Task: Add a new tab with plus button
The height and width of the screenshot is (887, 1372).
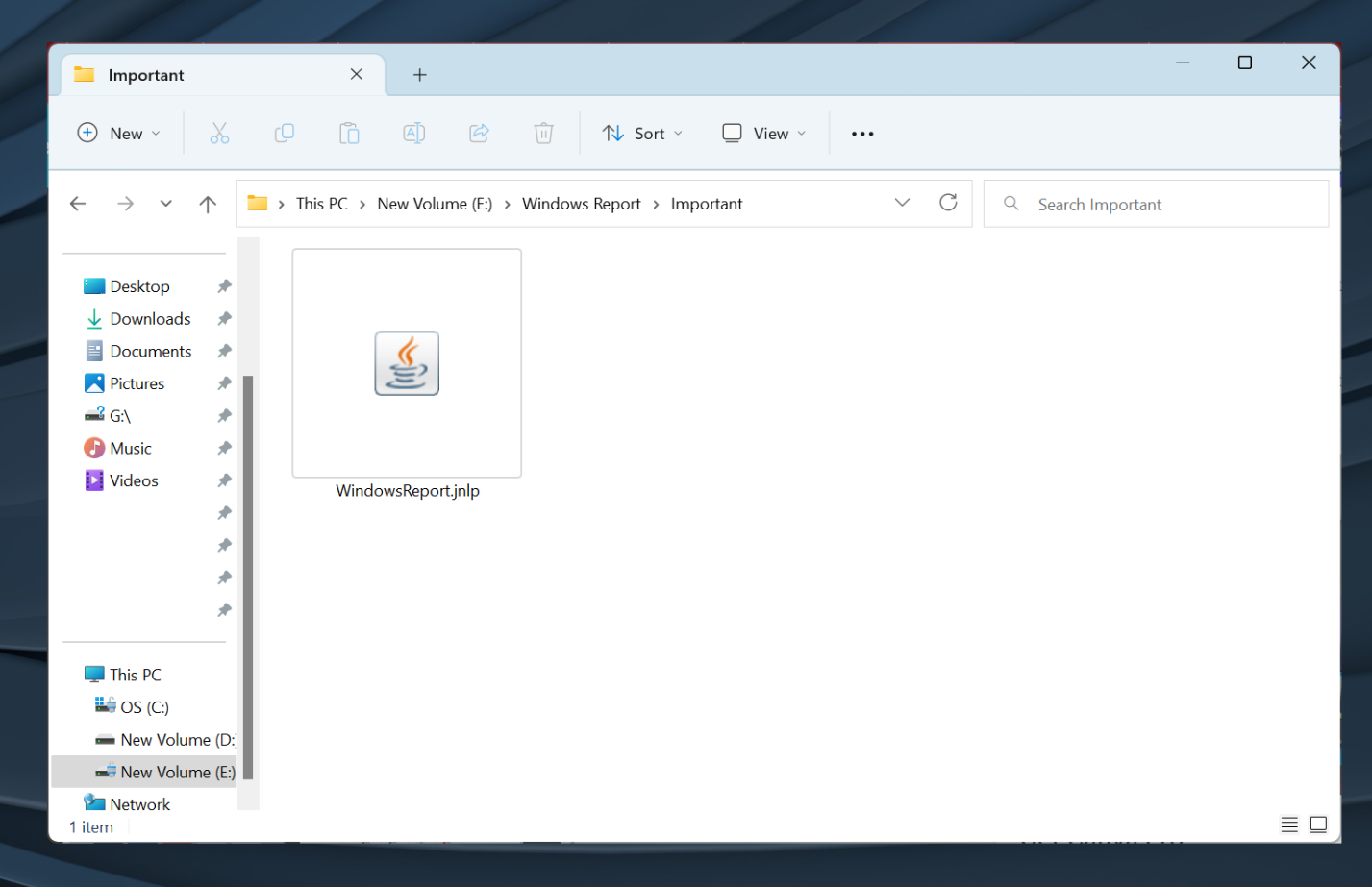Action: coord(420,75)
